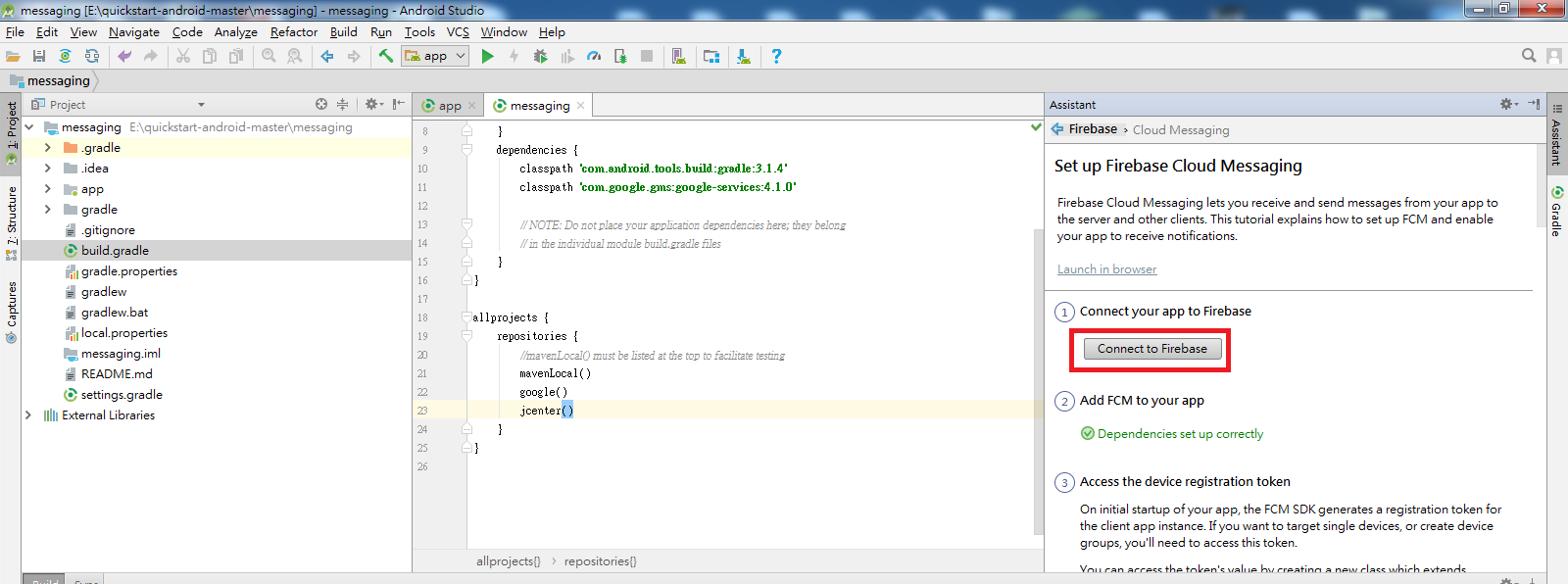1568x584 pixels.
Task: Click the Search Everywhere magnifier icon
Action: [1528, 56]
